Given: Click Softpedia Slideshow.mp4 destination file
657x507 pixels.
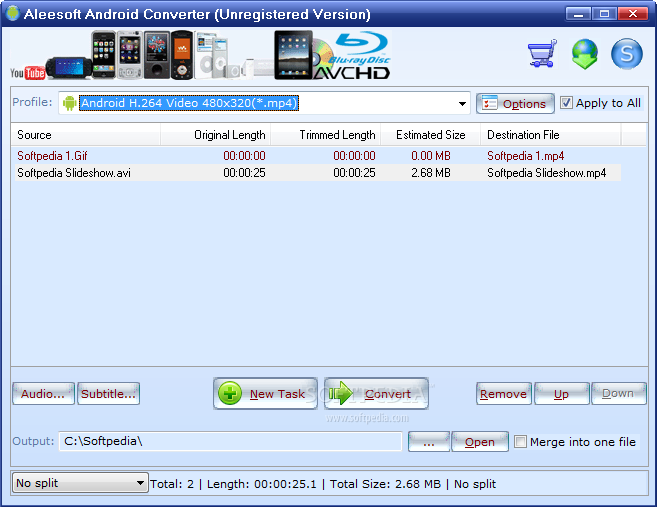Looking at the screenshot, I should (x=546, y=173).
